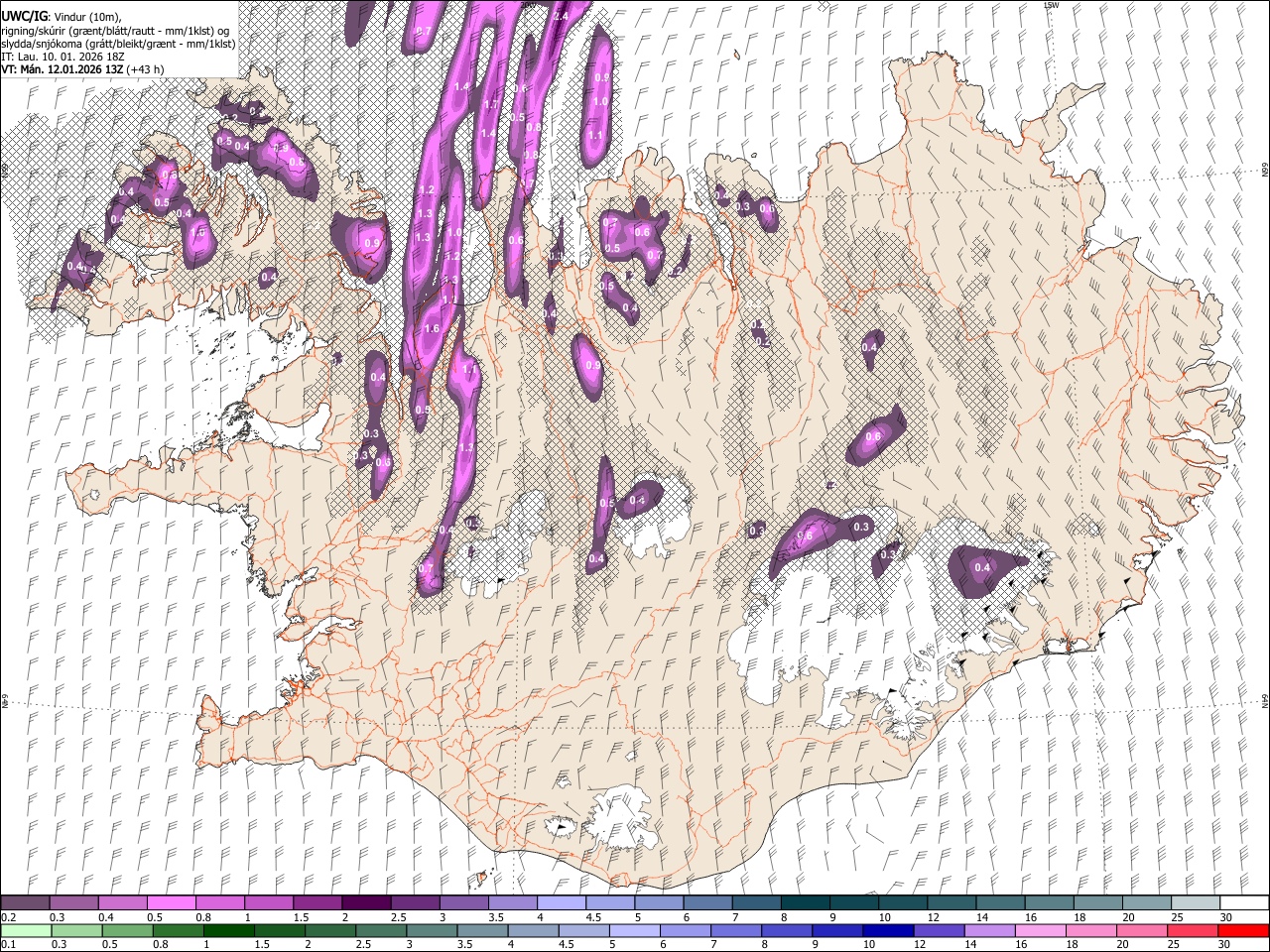Select the palest green 0.1 rain legend swatch
This screenshot has width=1270, height=952.
click(25, 930)
